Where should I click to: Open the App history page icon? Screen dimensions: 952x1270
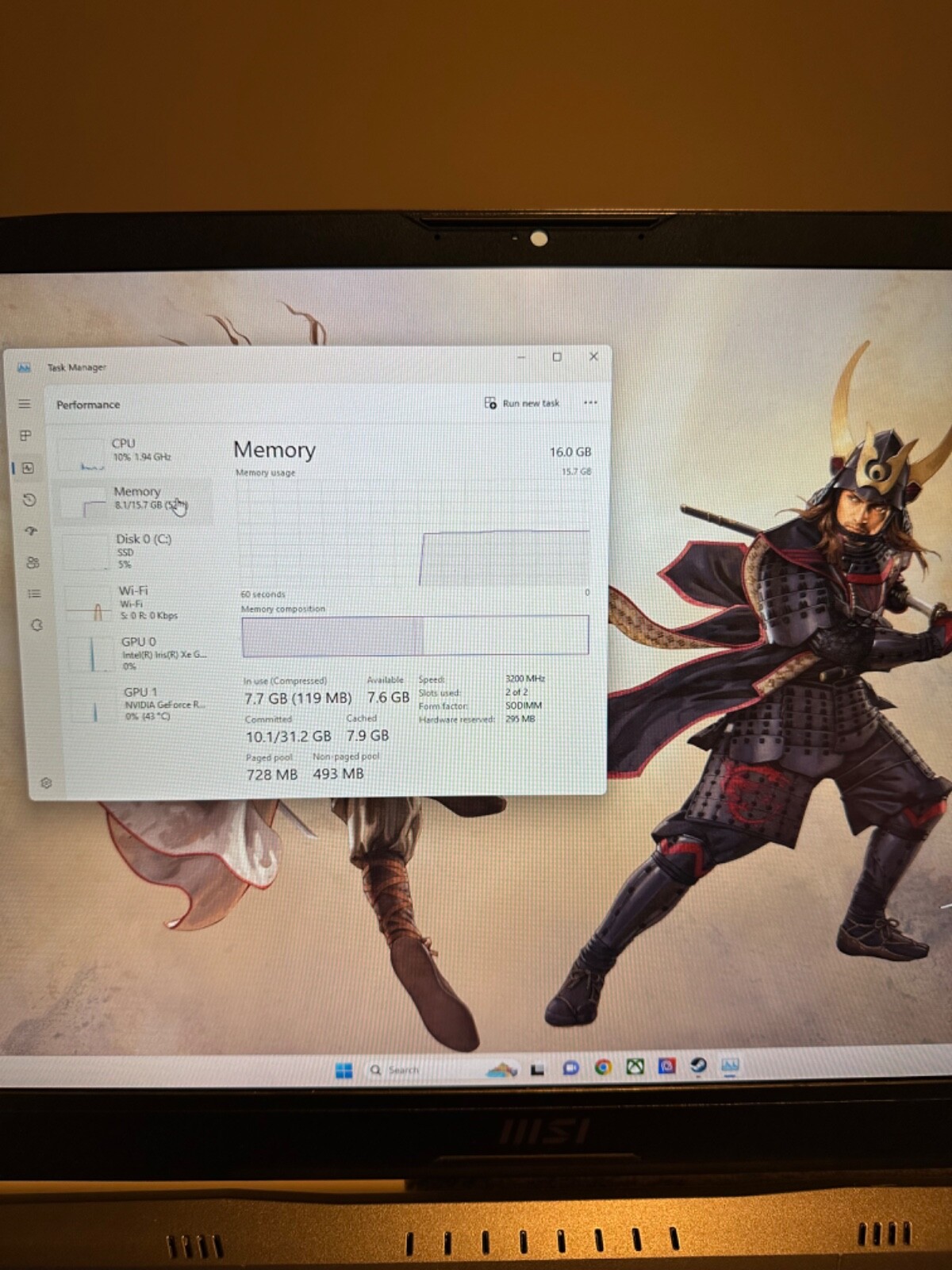point(29,500)
